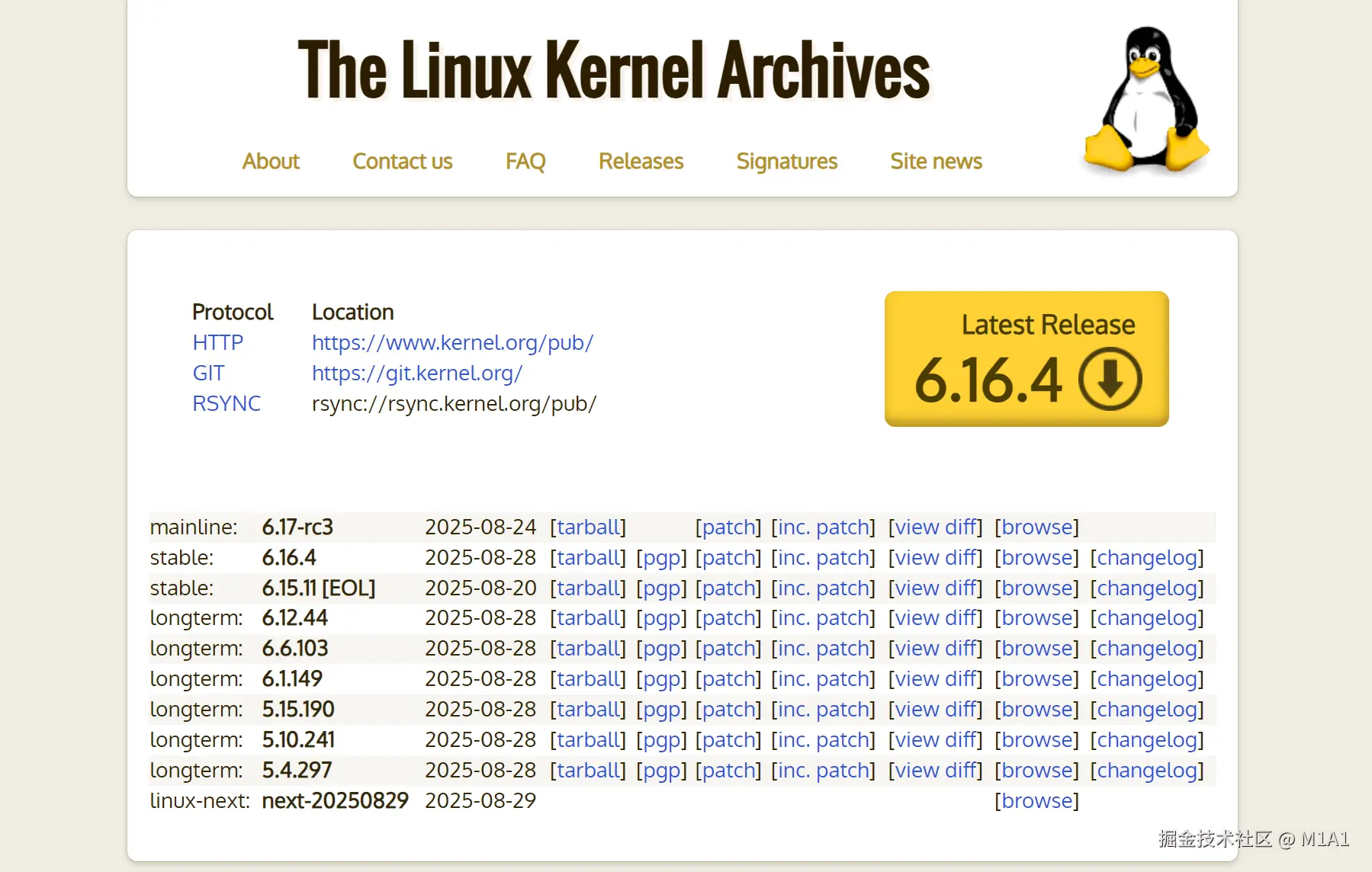
Task: Open the FAQ page
Action: pyautogui.click(x=525, y=162)
